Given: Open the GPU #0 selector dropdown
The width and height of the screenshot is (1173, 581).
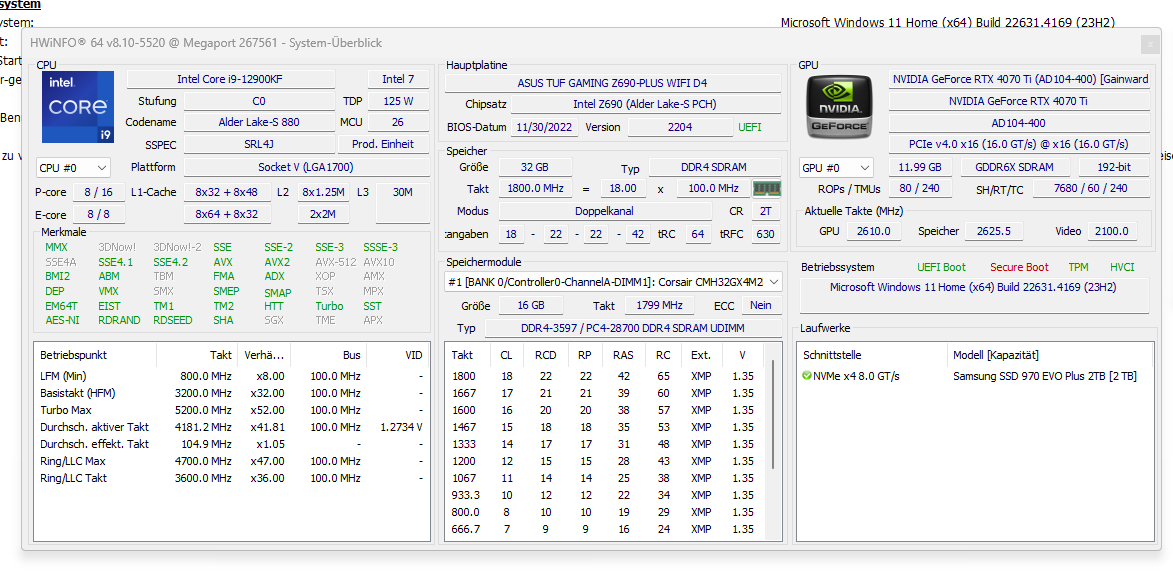Looking at the screenshot, I should tap(836, 167).
